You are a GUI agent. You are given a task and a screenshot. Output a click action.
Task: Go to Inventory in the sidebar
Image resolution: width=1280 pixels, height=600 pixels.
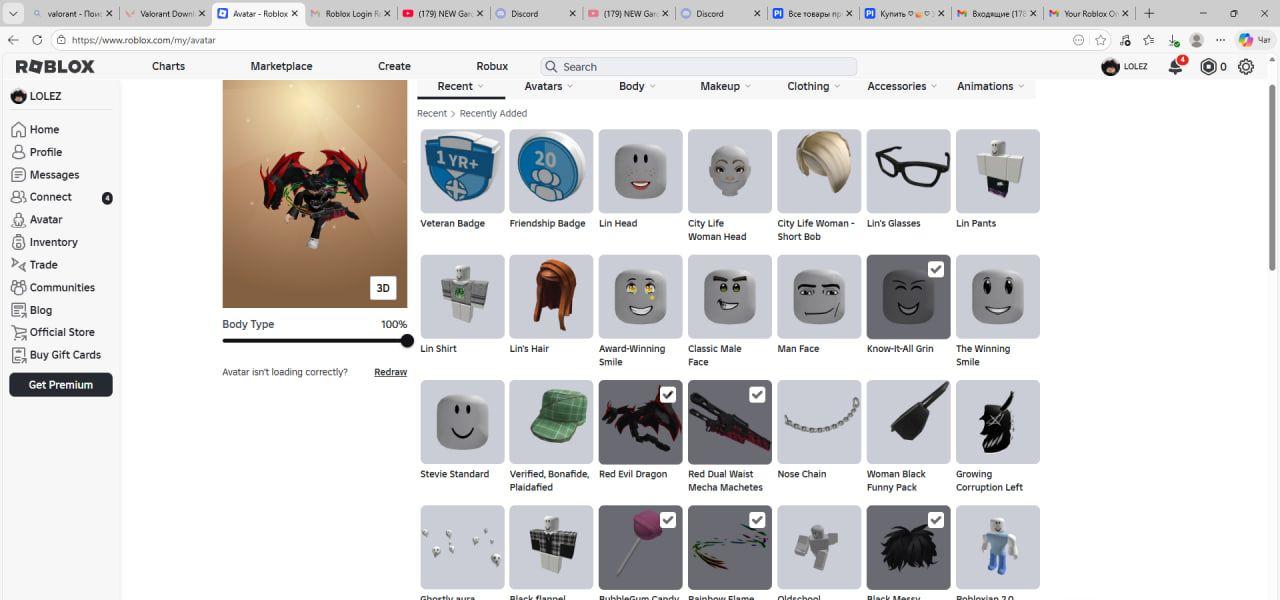pyautogui.click(x=53, y=242)
